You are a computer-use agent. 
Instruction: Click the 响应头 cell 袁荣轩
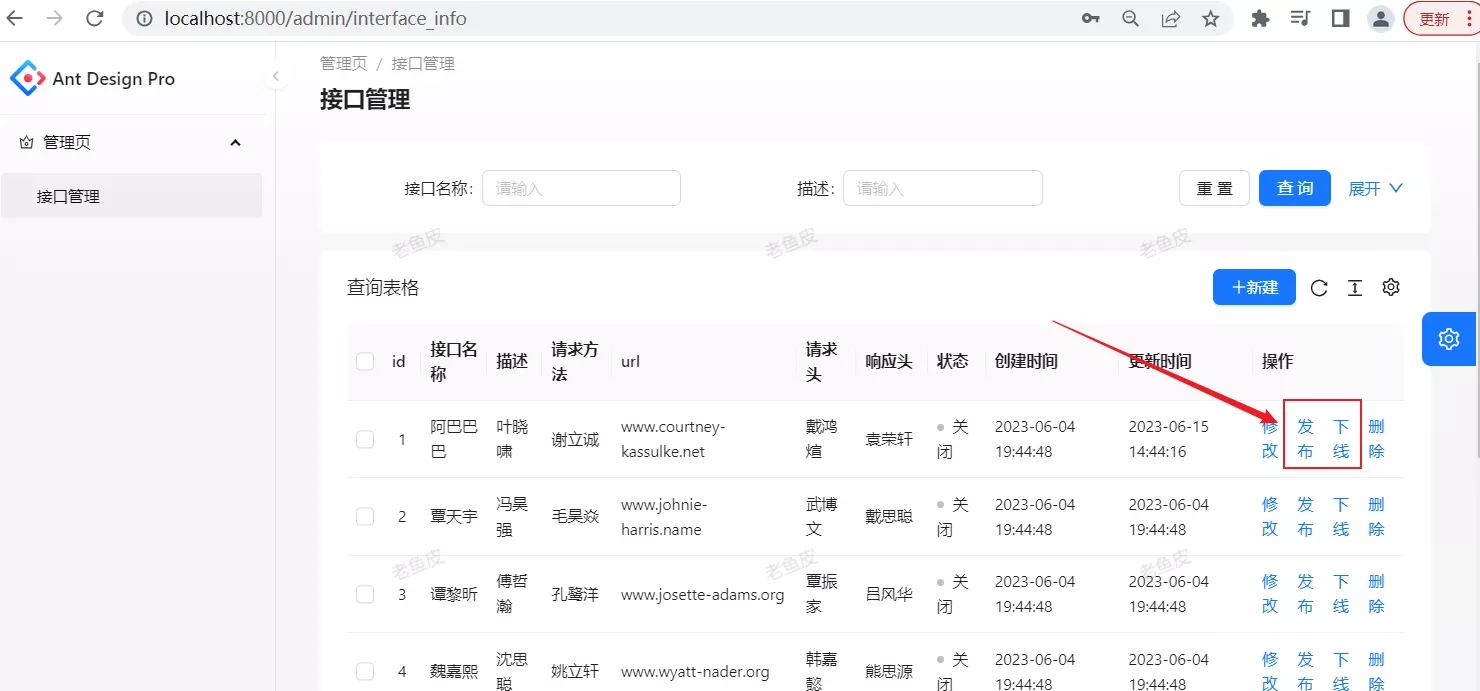point(889,439)
